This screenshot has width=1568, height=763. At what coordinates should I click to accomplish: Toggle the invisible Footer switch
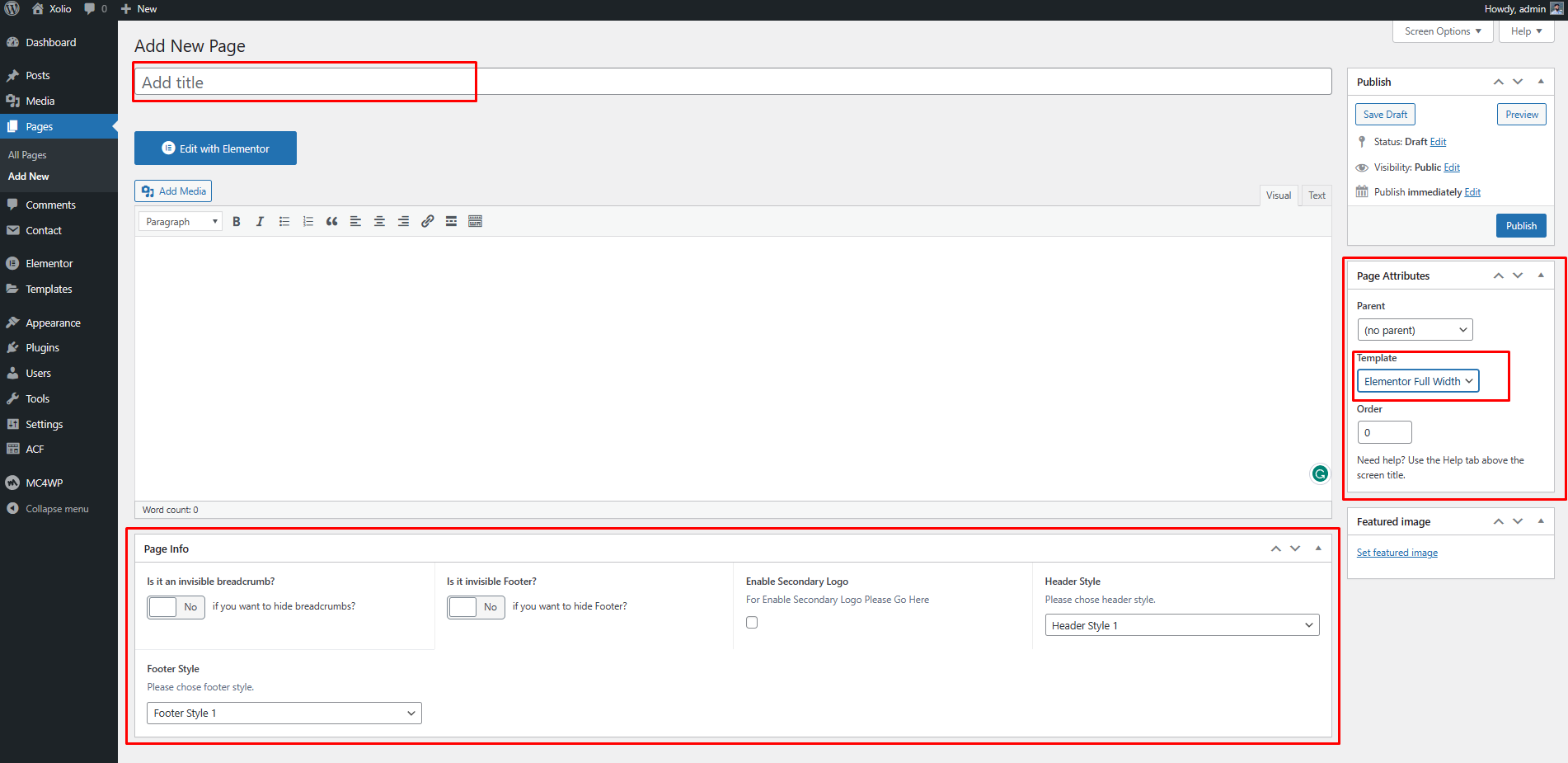click(x=476, y=607)
